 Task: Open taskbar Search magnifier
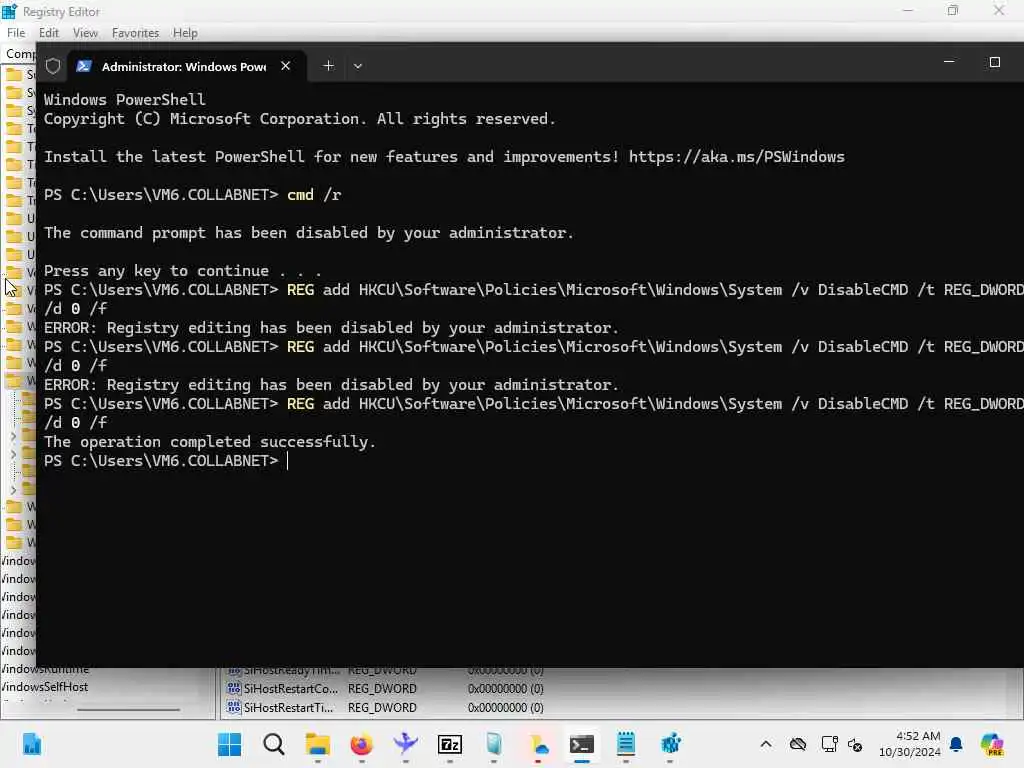(x=274, y=744)
